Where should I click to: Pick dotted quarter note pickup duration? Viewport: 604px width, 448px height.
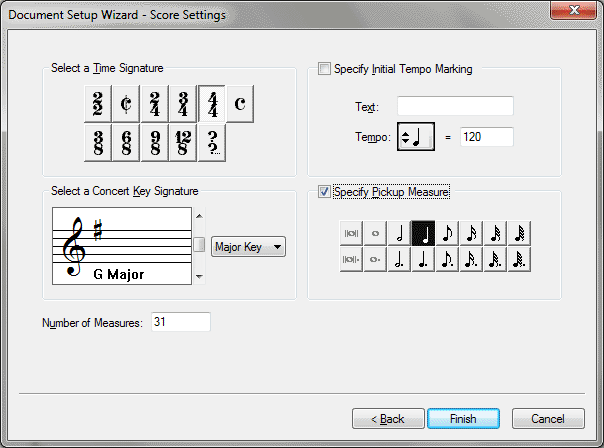(423, 260)
